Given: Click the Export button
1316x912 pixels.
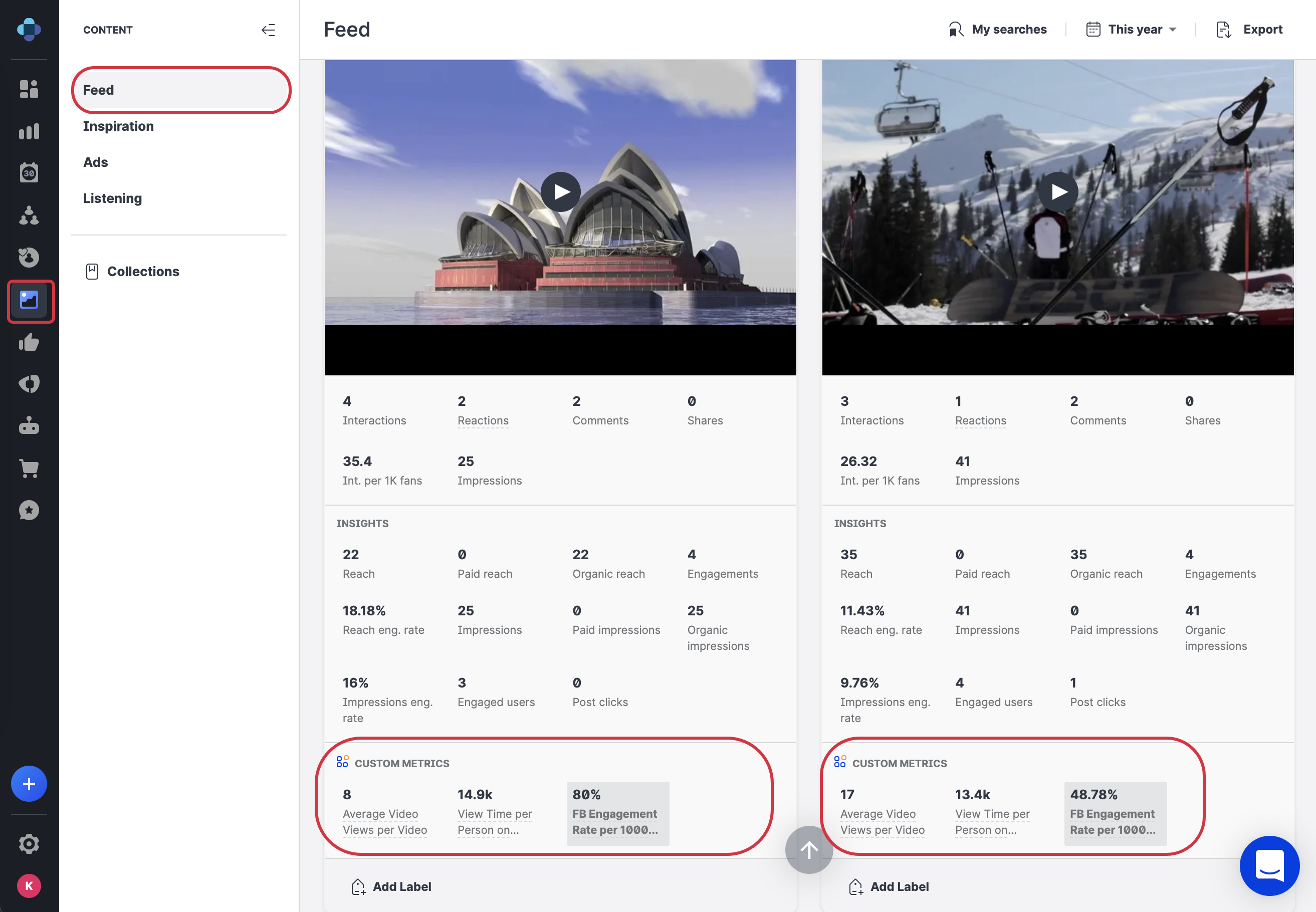Looking at the screenshot, I should point(1250,30).
